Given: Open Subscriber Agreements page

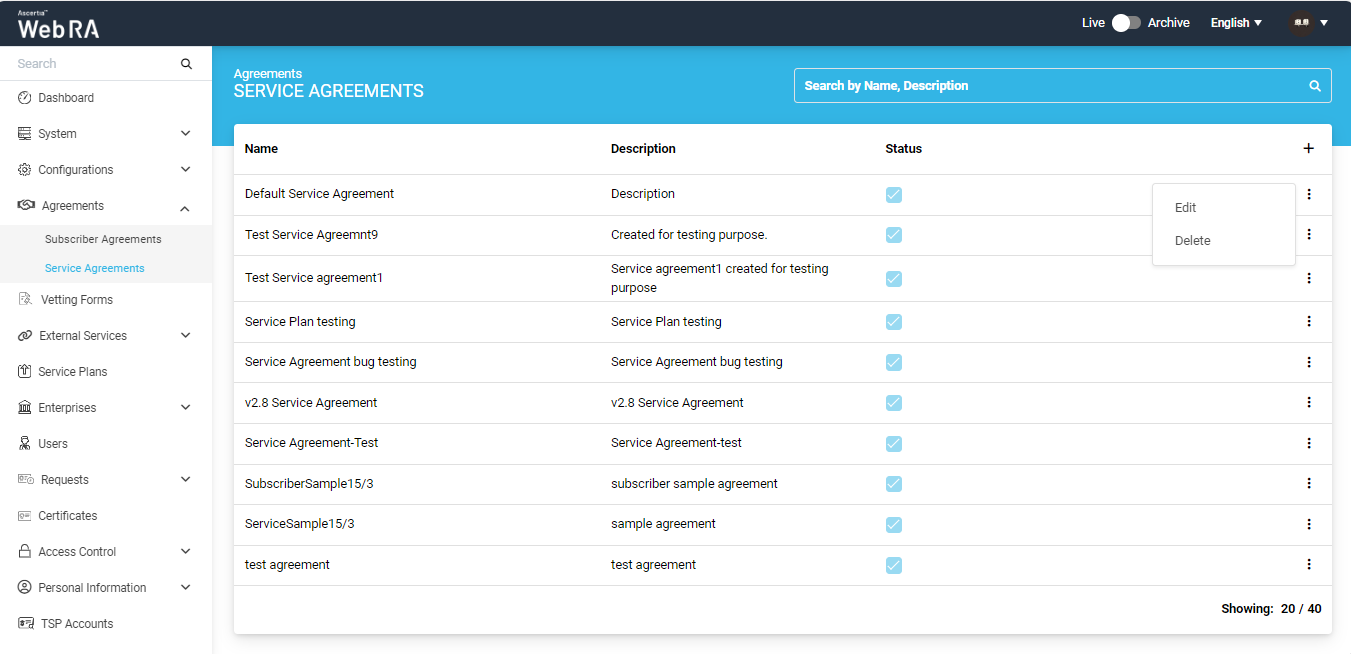Looking at the screenshot, I should coord(103,240).
